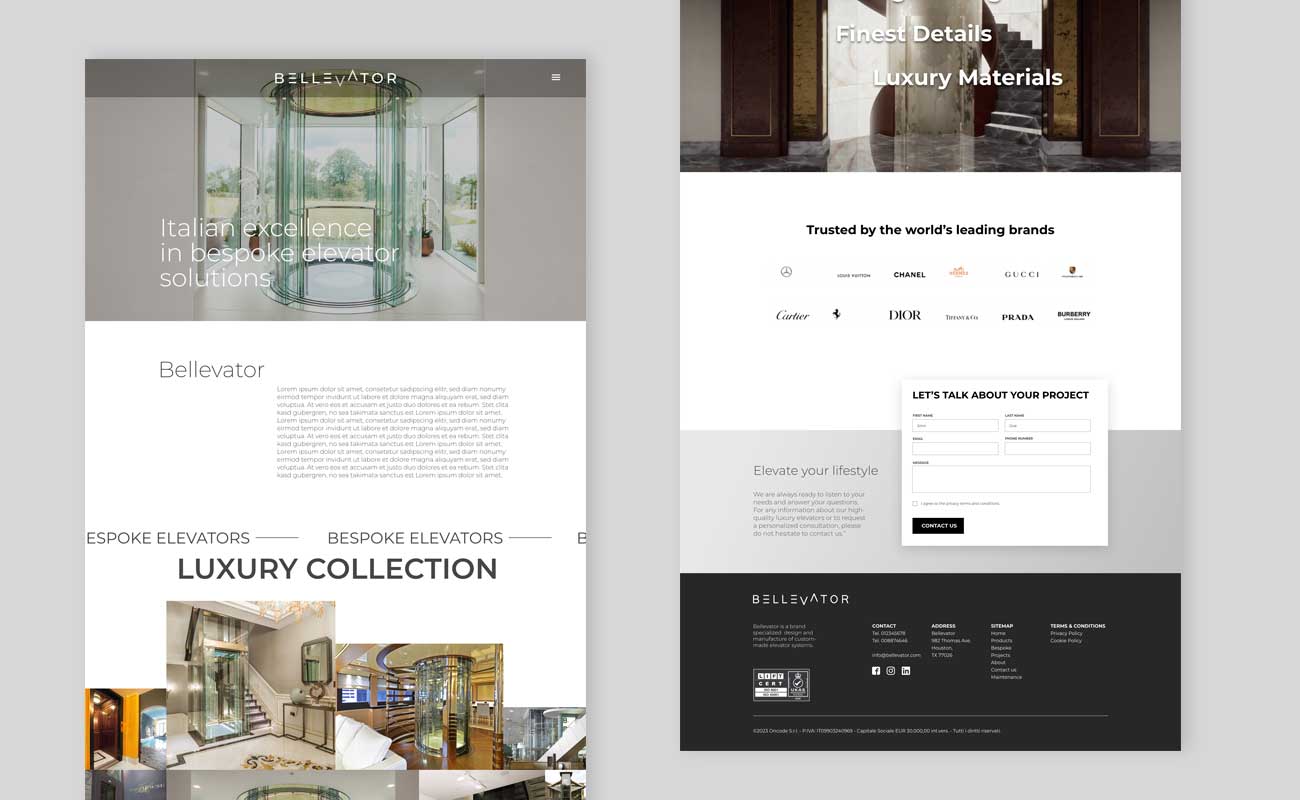This screenshot has width=1300, height=800.
Task: Focus the First Name input field
Action: (955, 426)
